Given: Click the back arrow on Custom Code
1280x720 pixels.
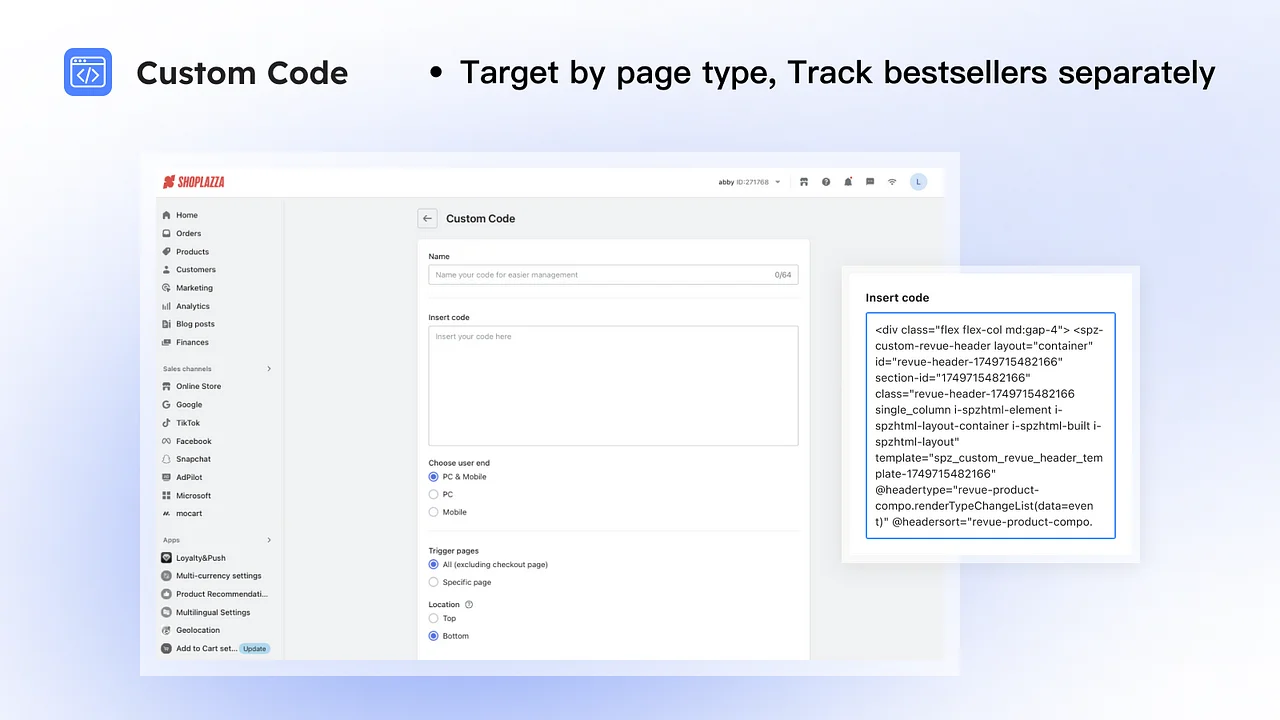Looking at the screenshot, I should click(x=427, y=218).
